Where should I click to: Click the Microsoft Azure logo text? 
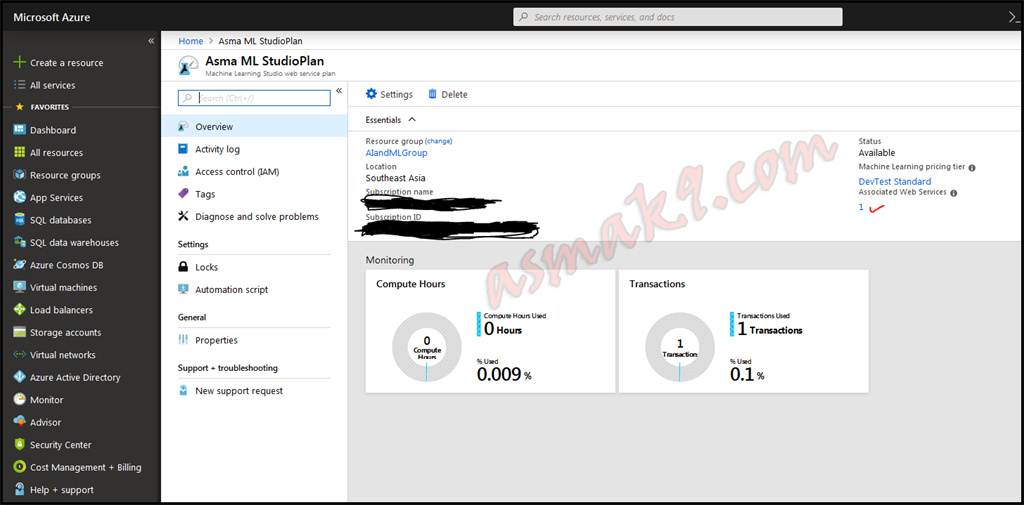pyautogui.click(x=52, y=18)
